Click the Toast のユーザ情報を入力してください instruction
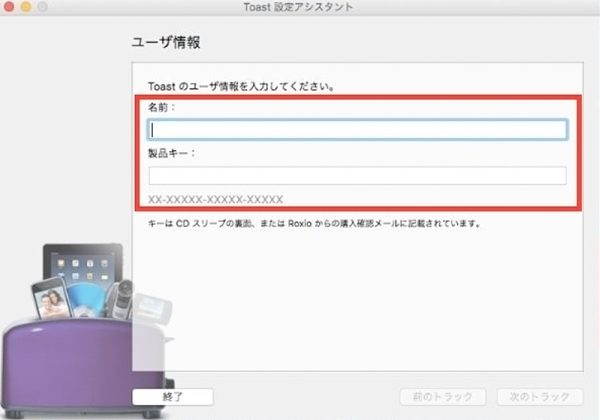The width and height of the screenshot is (600, 420). pyautogui.click(x=242, y=86)
